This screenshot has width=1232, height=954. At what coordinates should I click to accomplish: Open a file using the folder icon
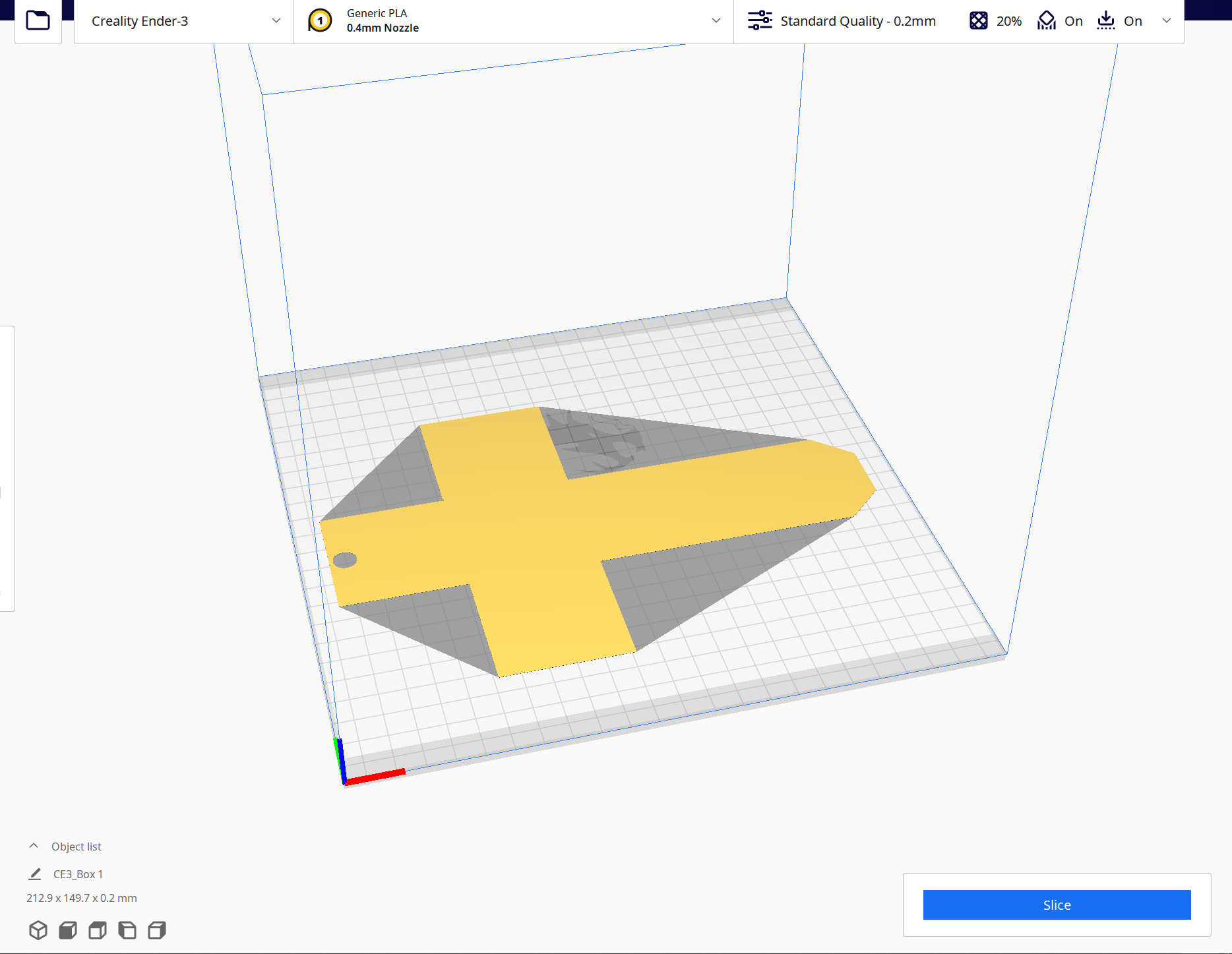pos(38,20)
